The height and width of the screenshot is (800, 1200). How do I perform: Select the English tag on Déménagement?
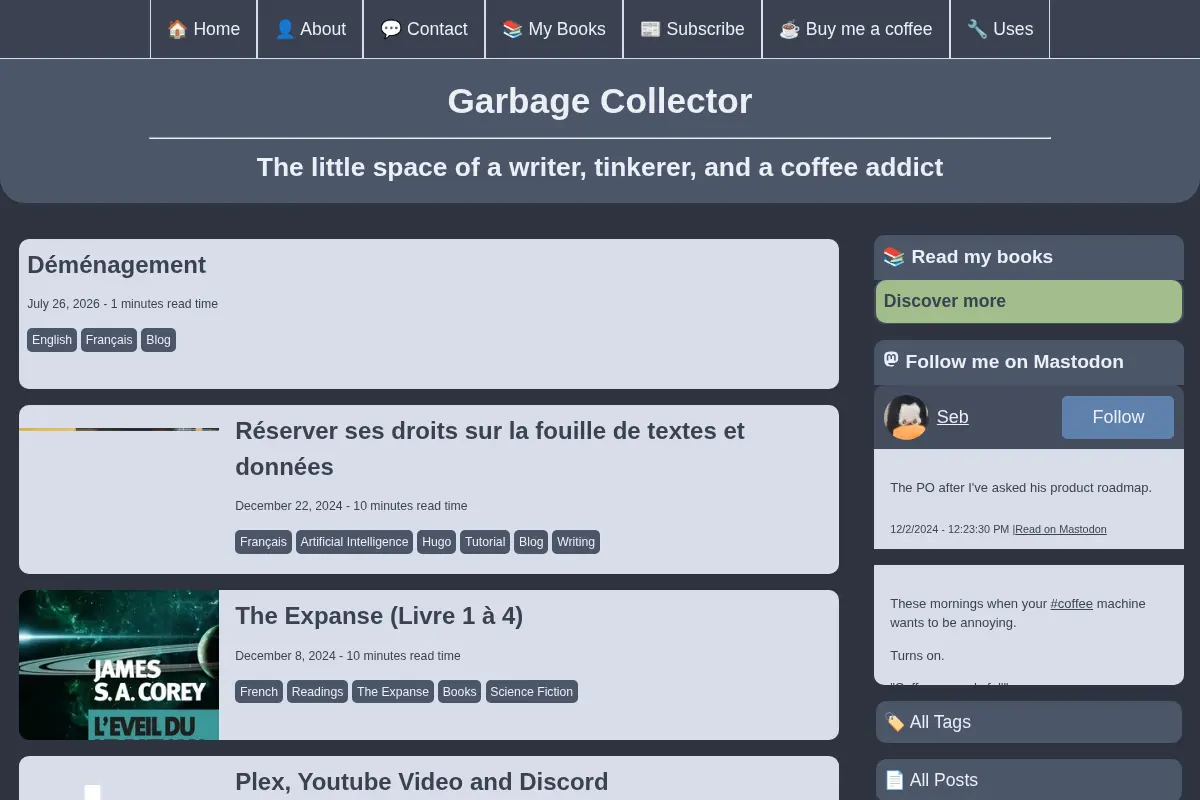coord(52,340)
